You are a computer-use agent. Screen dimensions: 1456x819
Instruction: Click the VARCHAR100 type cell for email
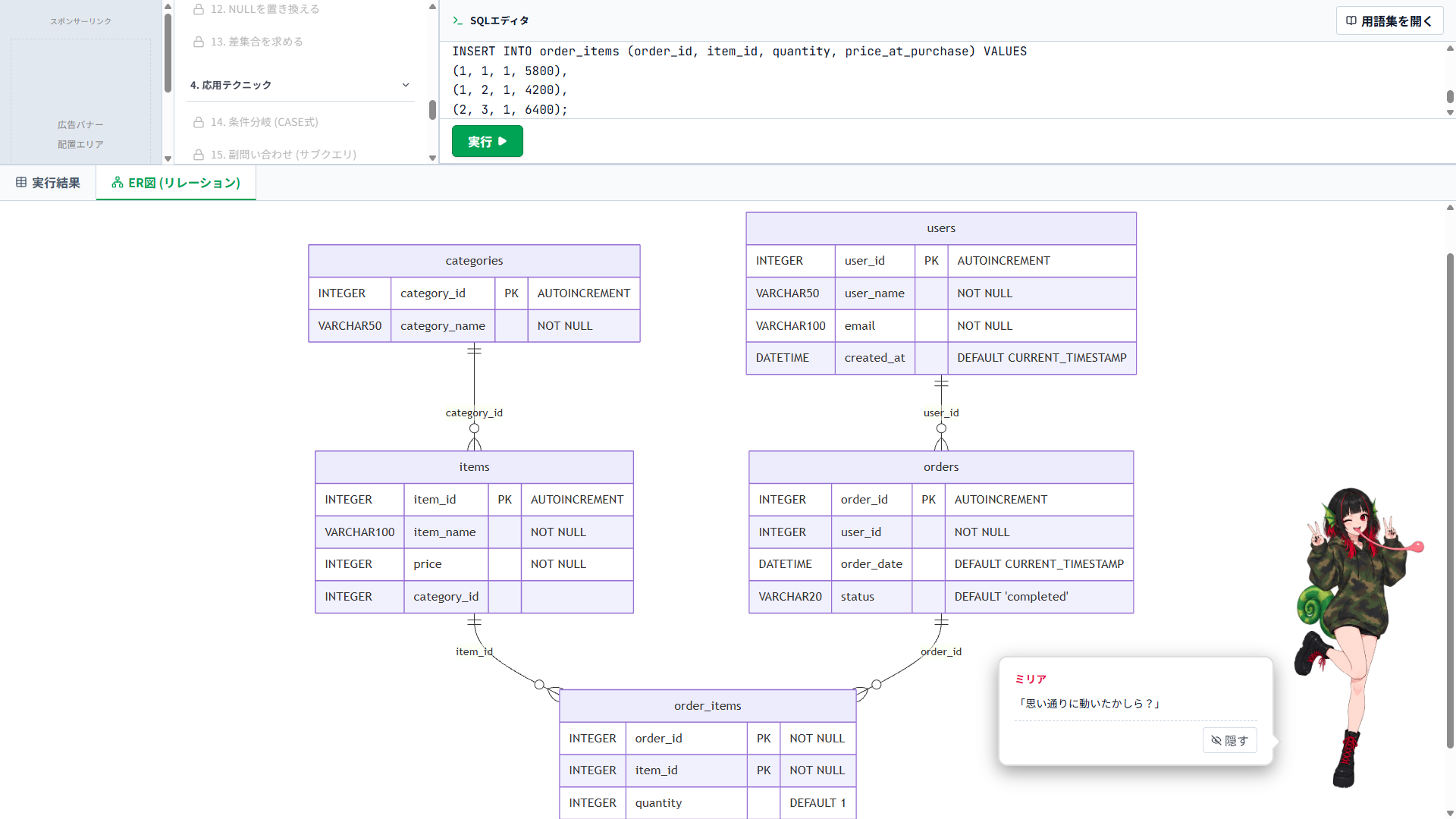(790, 326)
